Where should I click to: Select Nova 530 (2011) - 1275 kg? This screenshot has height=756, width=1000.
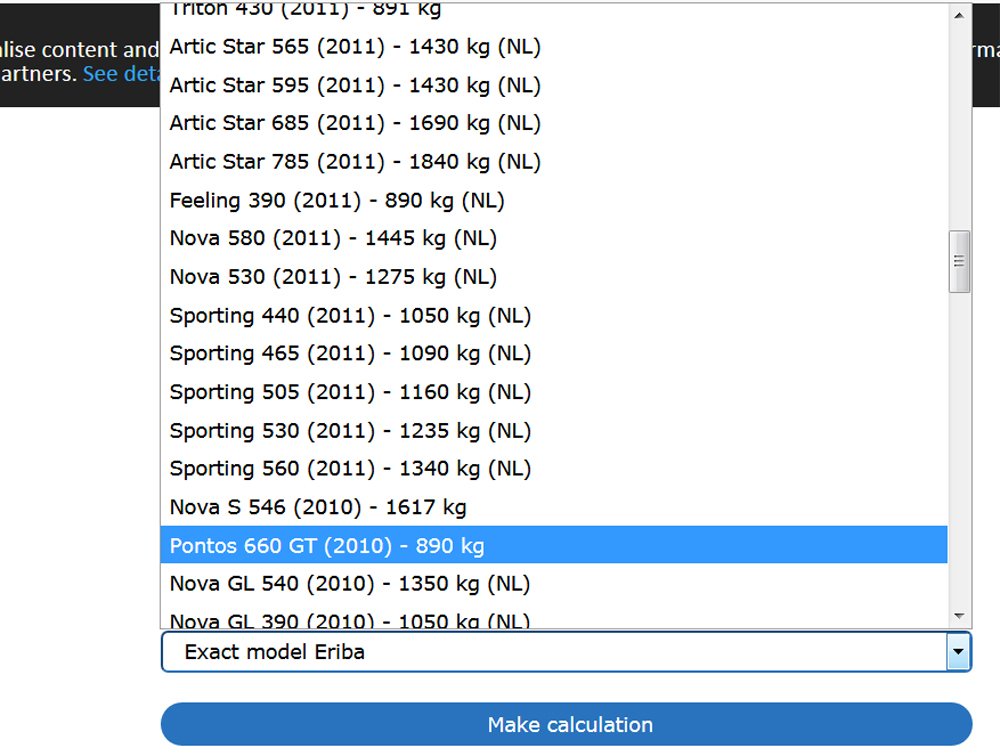click(554, 277)
